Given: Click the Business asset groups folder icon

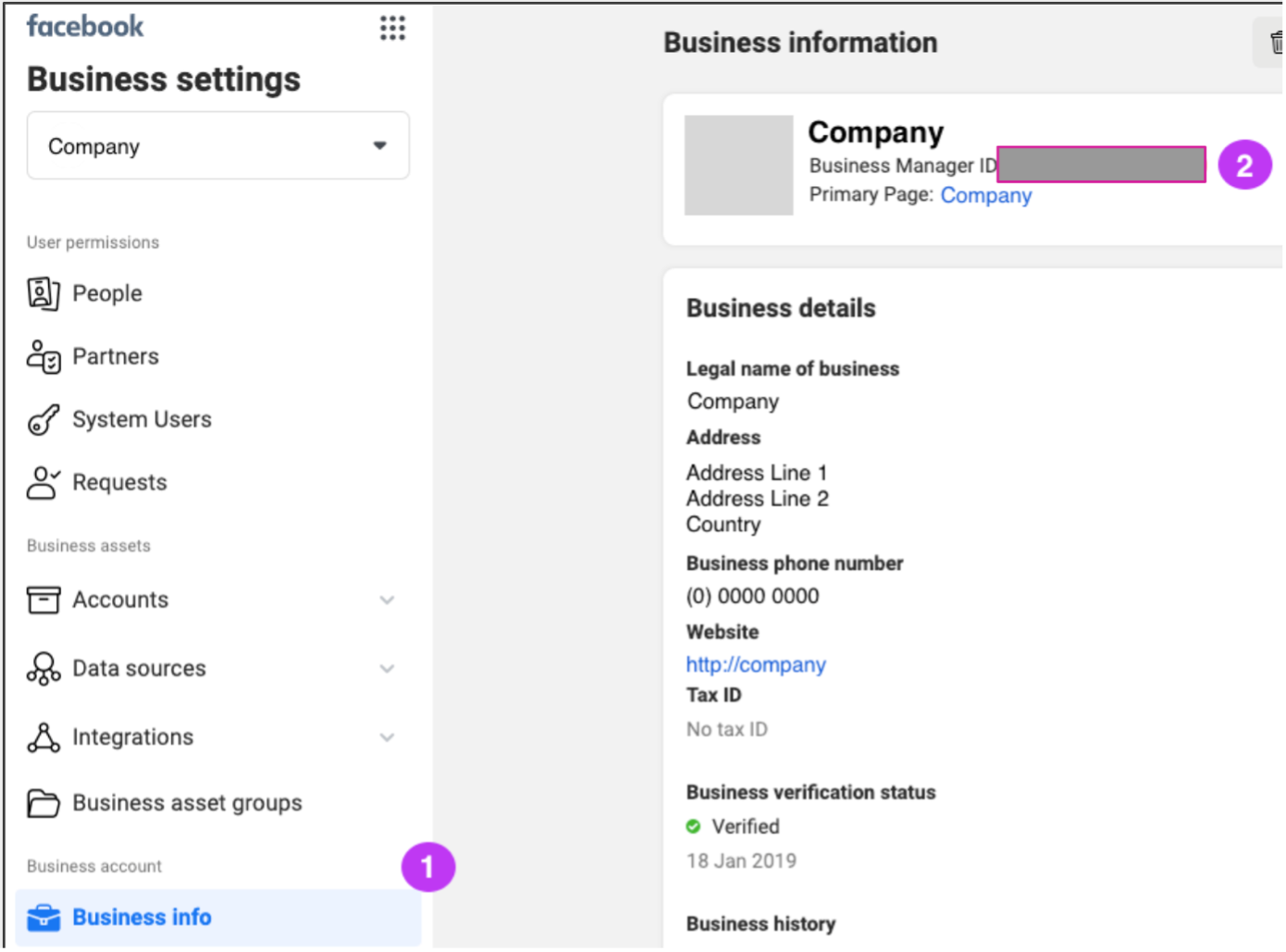Looking at the screenshot, I should click(43, 803).
